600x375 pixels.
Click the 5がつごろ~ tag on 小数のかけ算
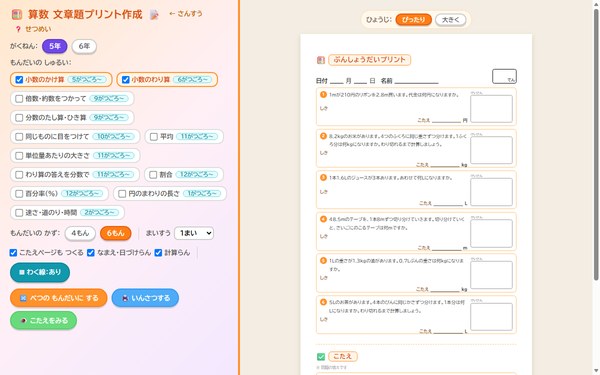87,80
